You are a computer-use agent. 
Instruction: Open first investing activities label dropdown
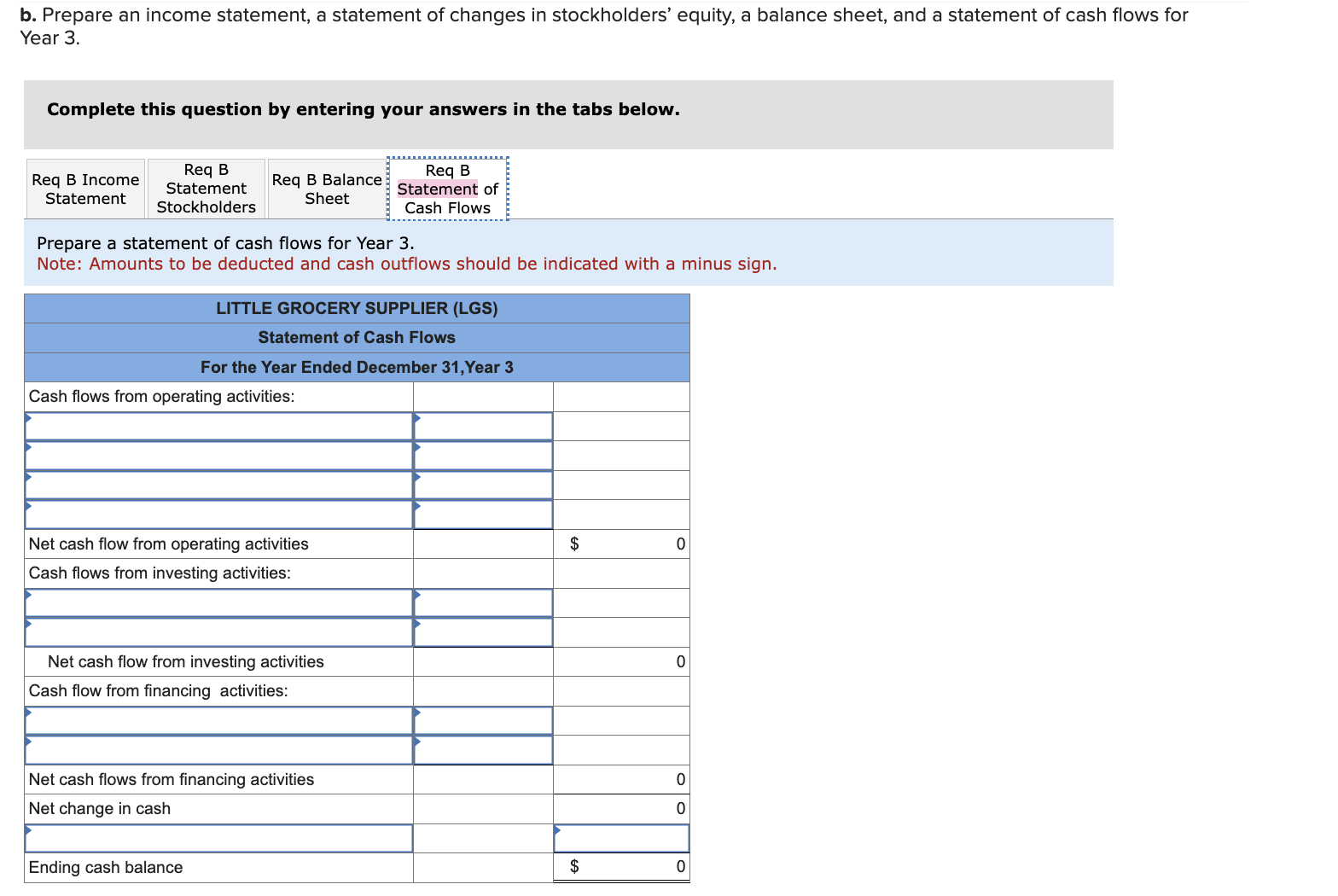click(x=219, y=602)
